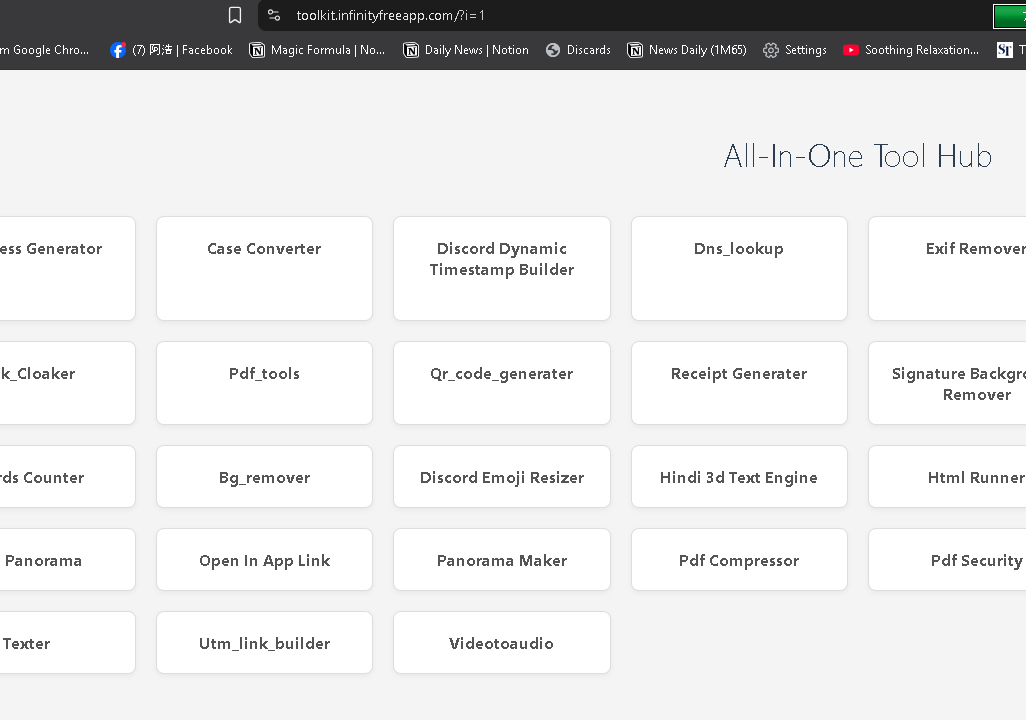The width and height of the screenshot is (1026, 720).
Task: Open the Panorama Maker tool
Action: point(502,560)
